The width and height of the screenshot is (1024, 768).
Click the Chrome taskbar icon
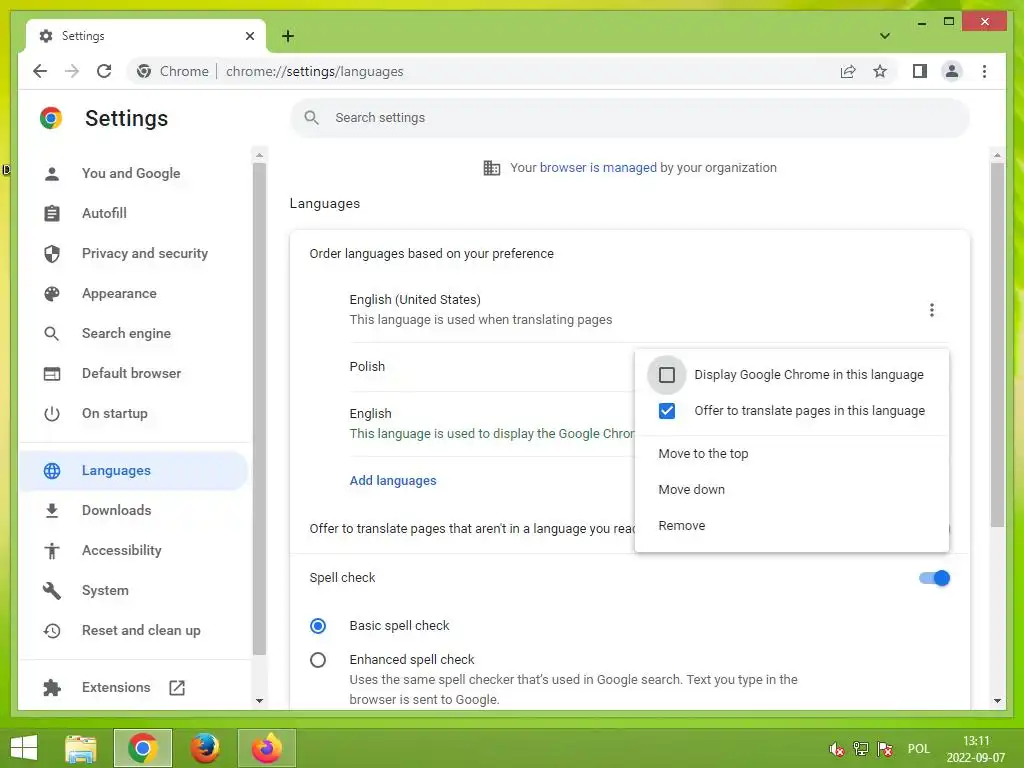(x=142, y=748)
